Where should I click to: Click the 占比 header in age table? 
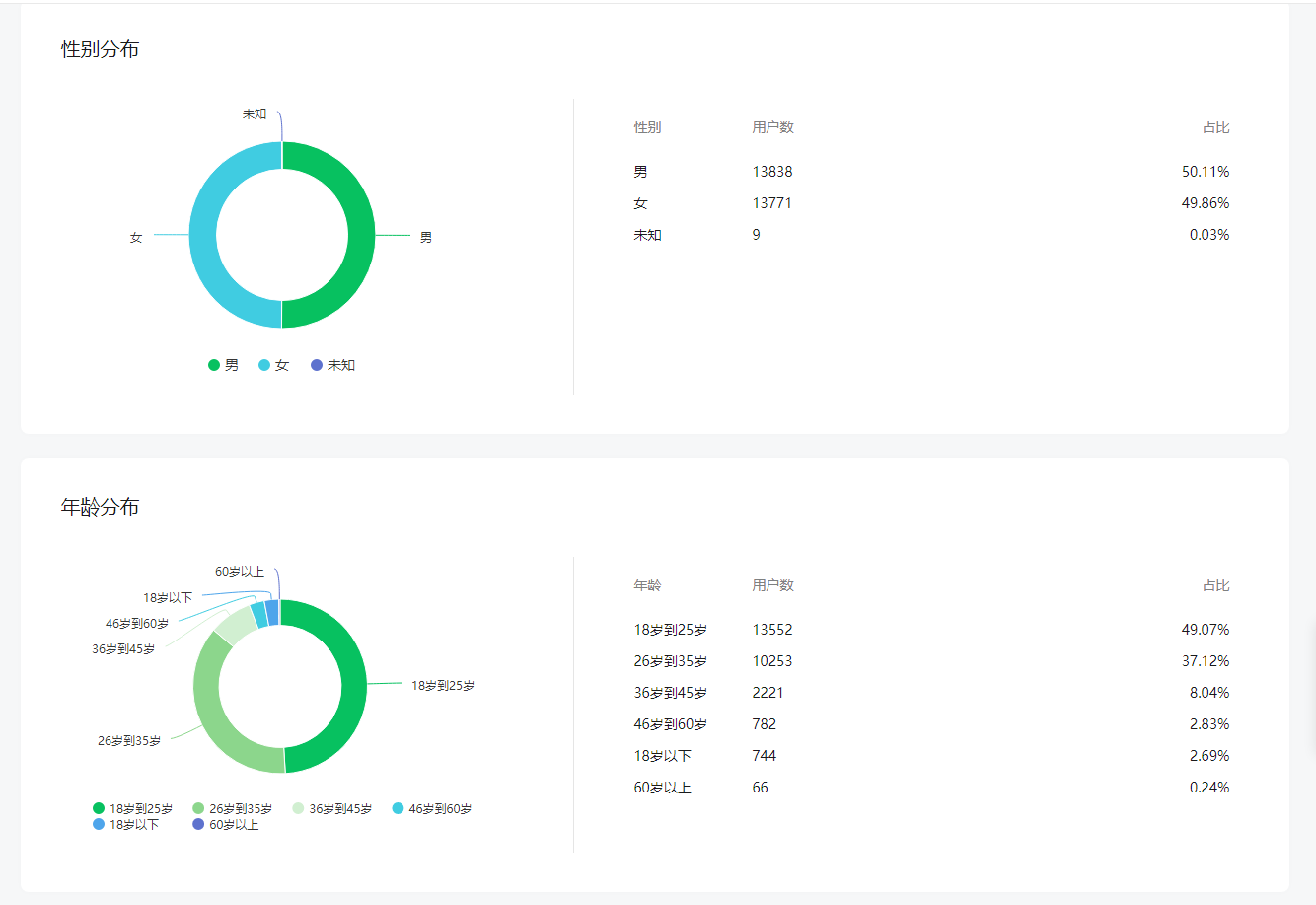pos(1215,586)
